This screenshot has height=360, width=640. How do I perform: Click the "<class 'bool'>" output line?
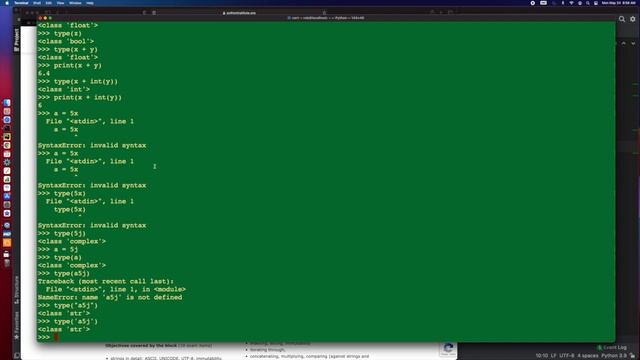pos(66,41)
